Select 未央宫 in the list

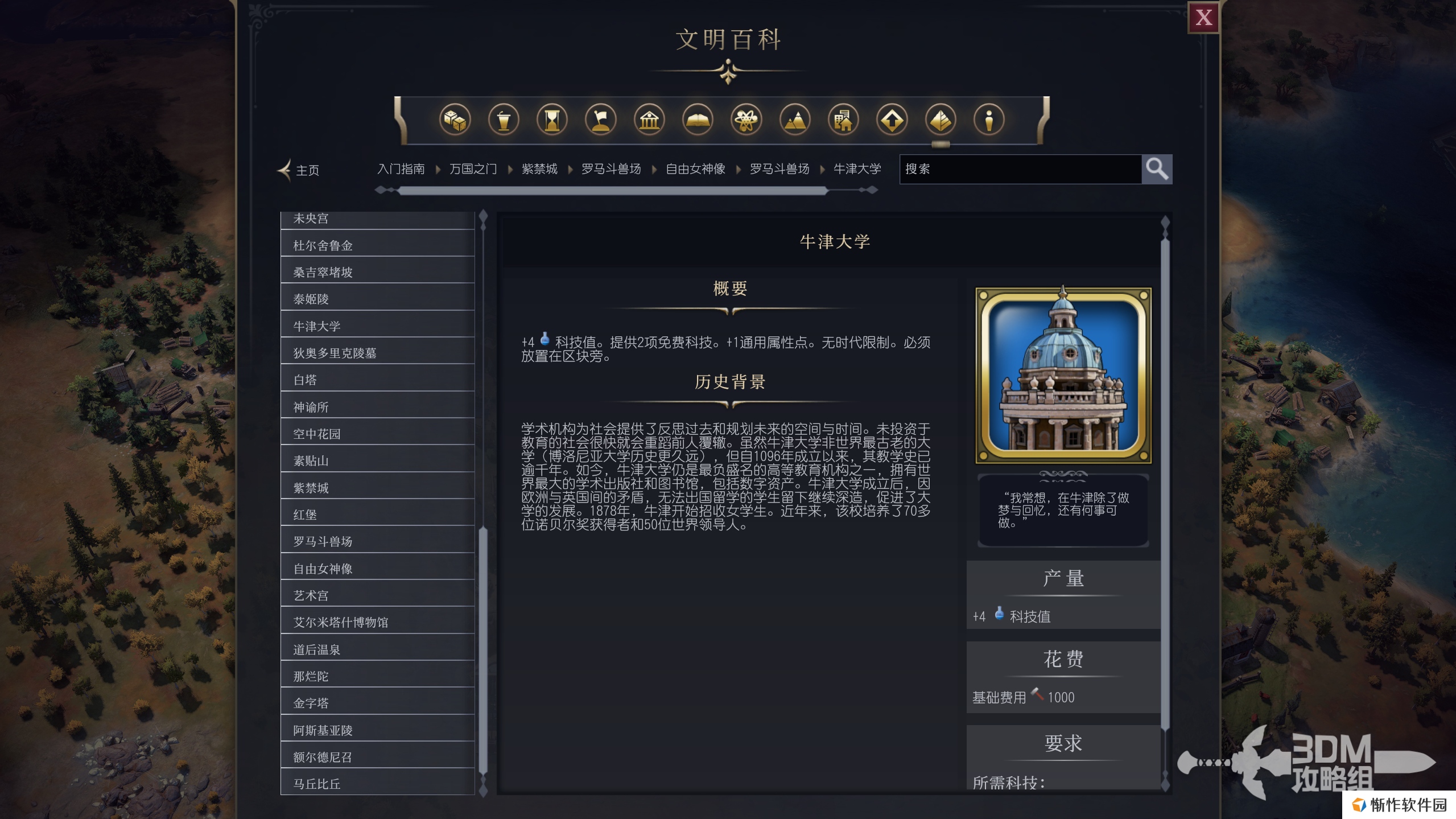tap(377, 220)
